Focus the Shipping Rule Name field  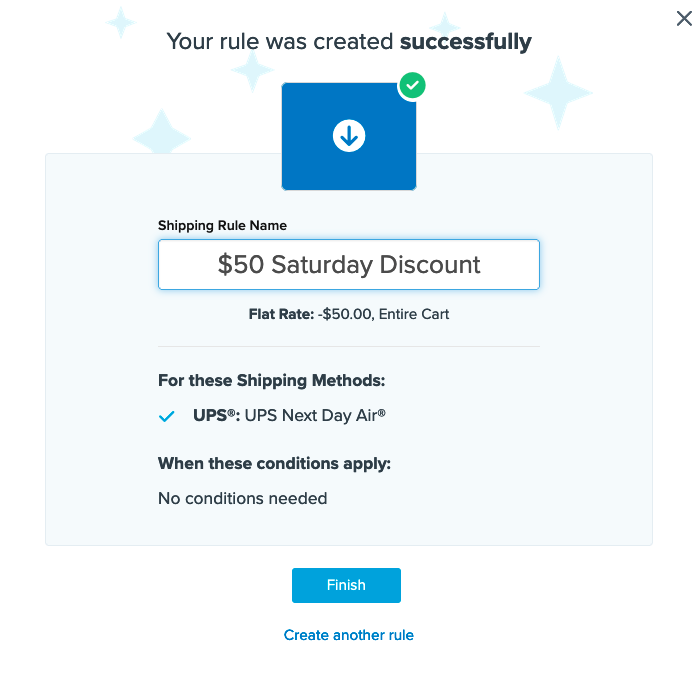349,265
